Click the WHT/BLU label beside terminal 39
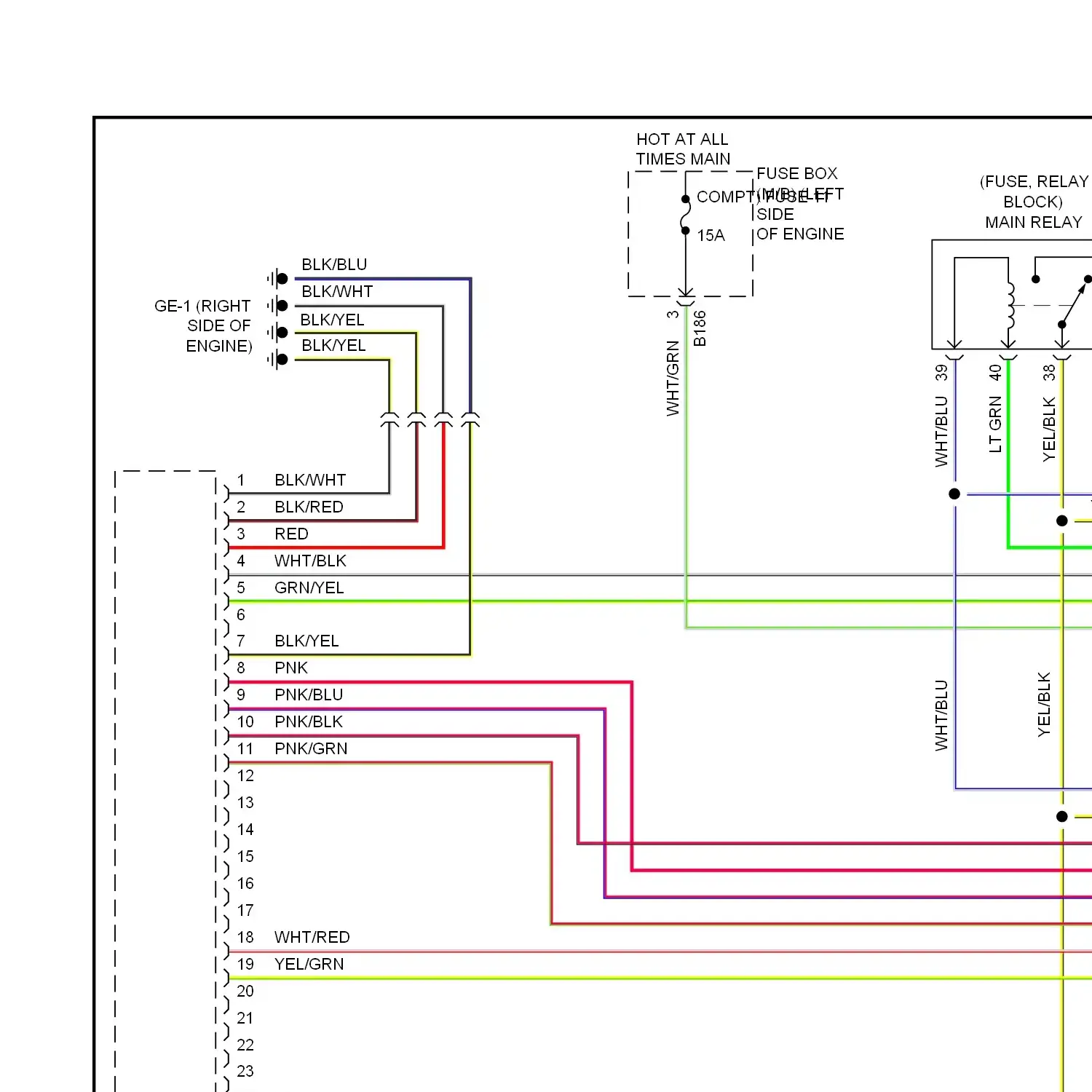This screenshot has height=1092, width=1092. pos(941,432)
